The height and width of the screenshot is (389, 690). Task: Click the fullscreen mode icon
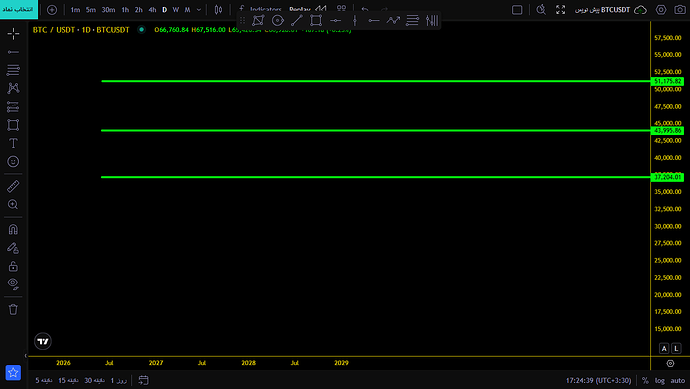(x=560, y=10)
